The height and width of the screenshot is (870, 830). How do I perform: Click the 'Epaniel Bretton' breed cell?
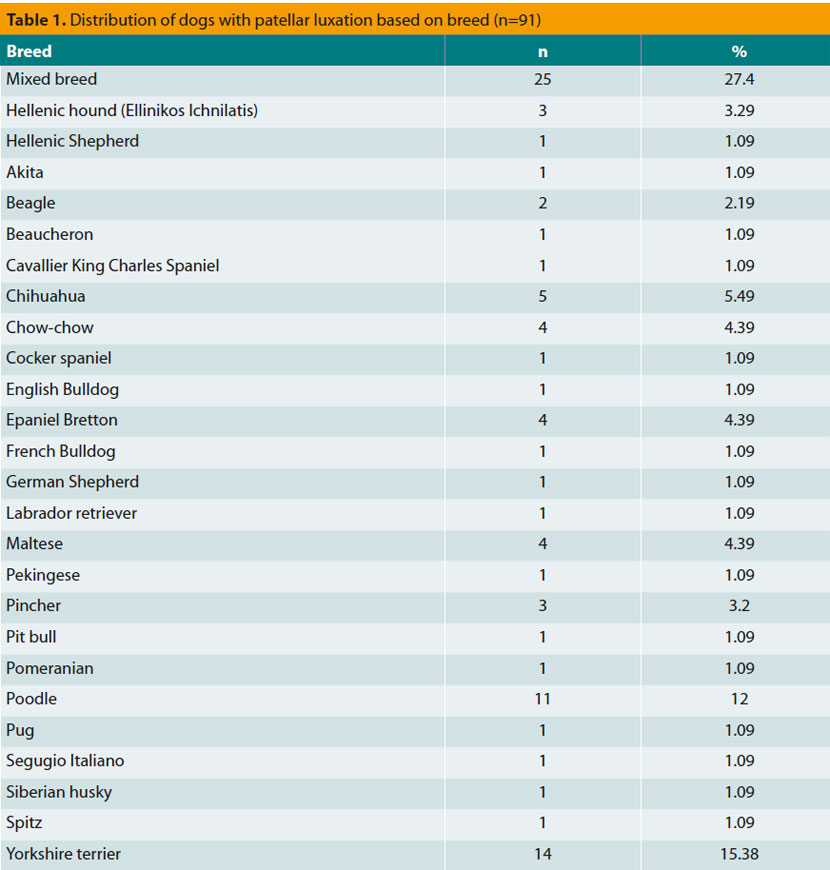(x=62, y=420)
